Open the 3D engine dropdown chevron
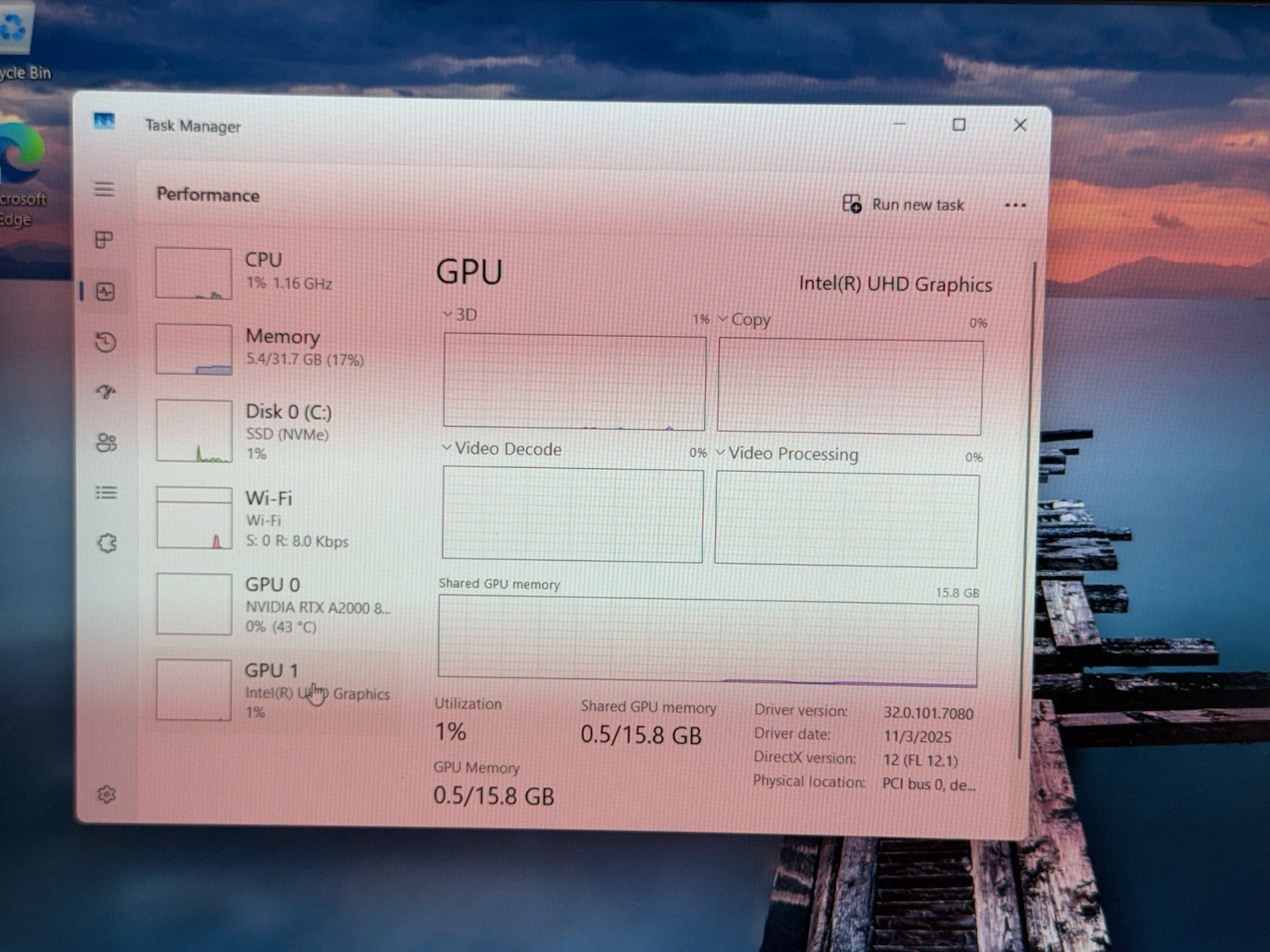 [448, 314]
